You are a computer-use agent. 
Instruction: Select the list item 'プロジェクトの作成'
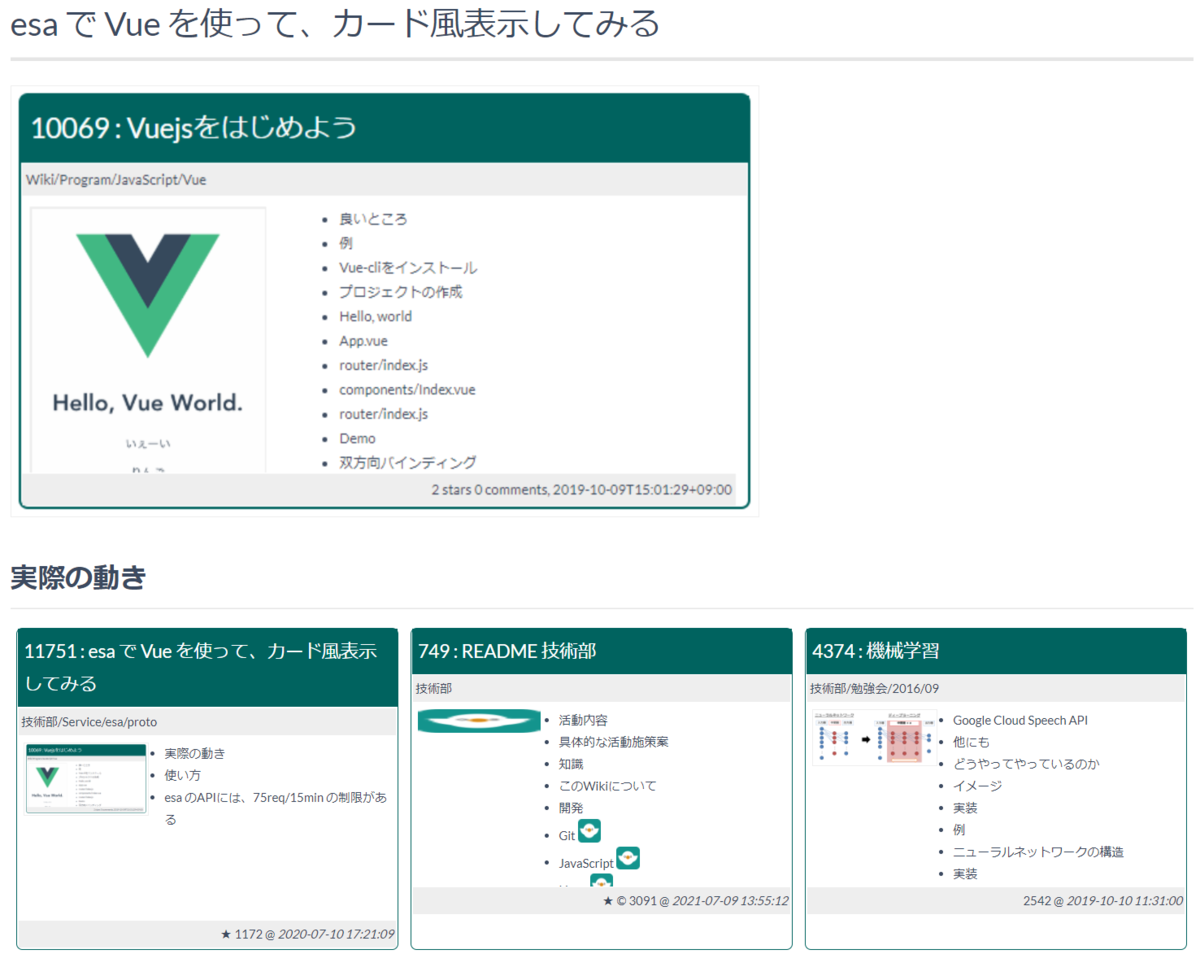[400, 292]
